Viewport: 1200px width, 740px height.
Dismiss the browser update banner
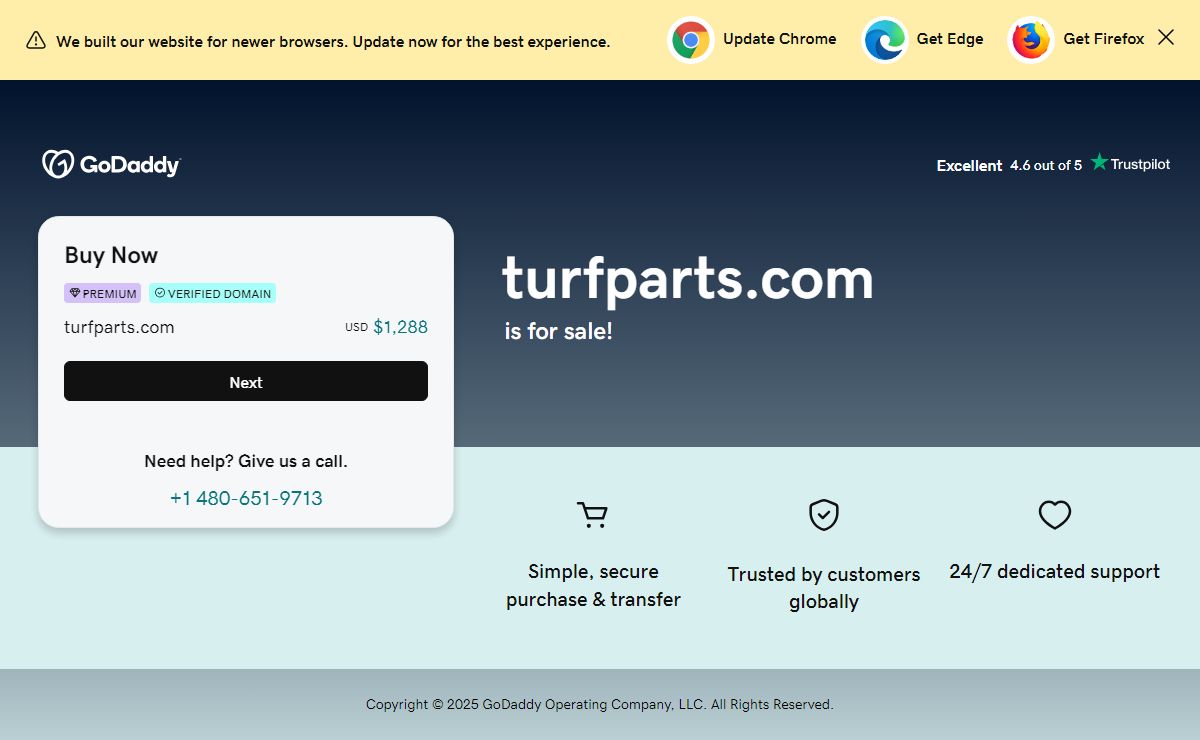(1166, 37)
